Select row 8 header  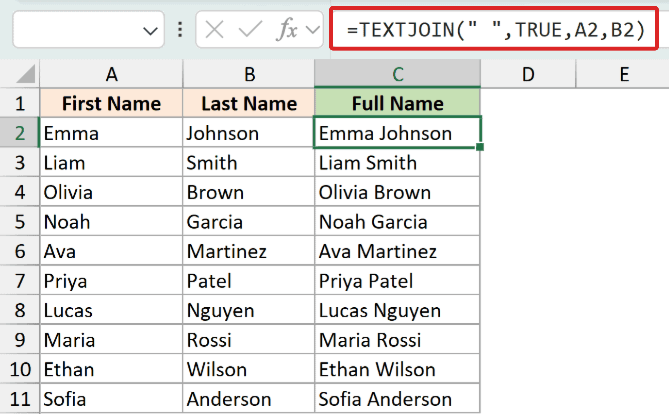pos(20,310)
